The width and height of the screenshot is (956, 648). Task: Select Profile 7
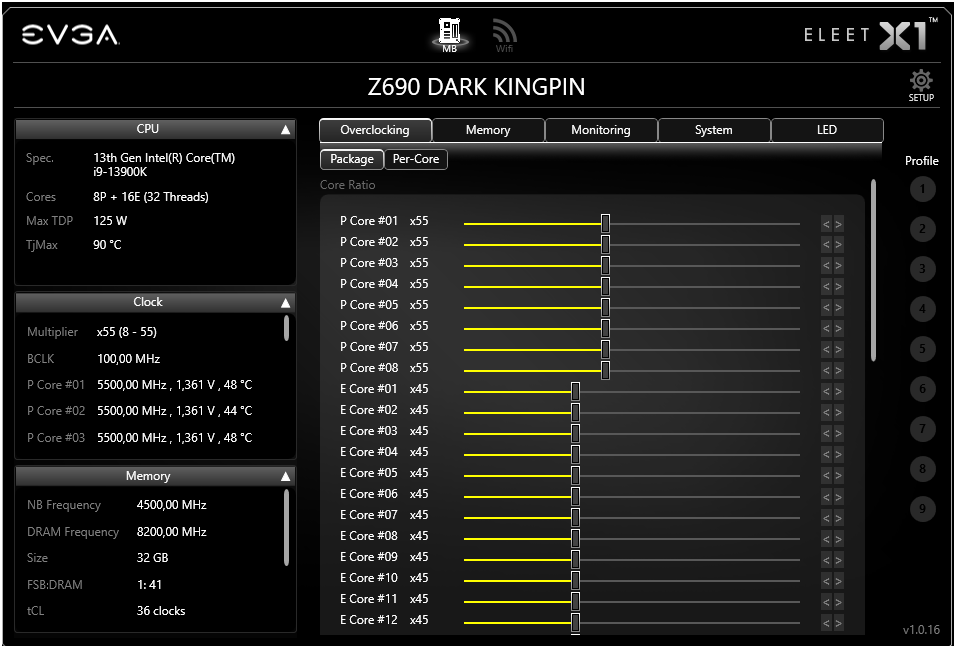click(922, 429)
